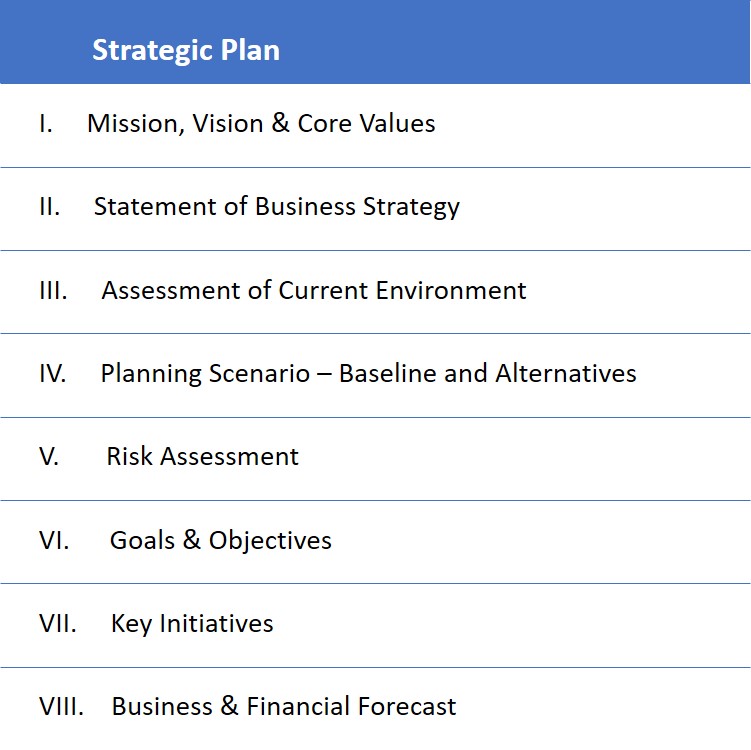
Task: Click the word Forecast in row VIII
Action: click(407, 706)
